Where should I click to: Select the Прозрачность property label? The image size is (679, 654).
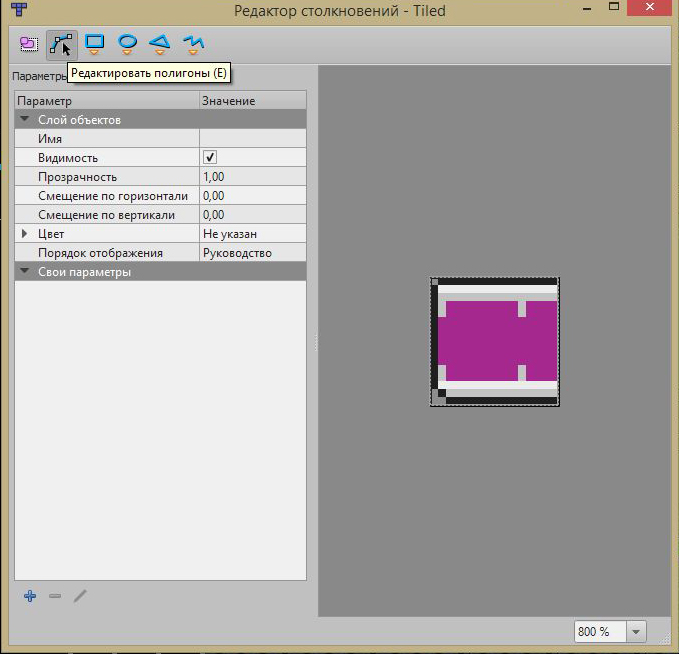(x=78, y=177)
